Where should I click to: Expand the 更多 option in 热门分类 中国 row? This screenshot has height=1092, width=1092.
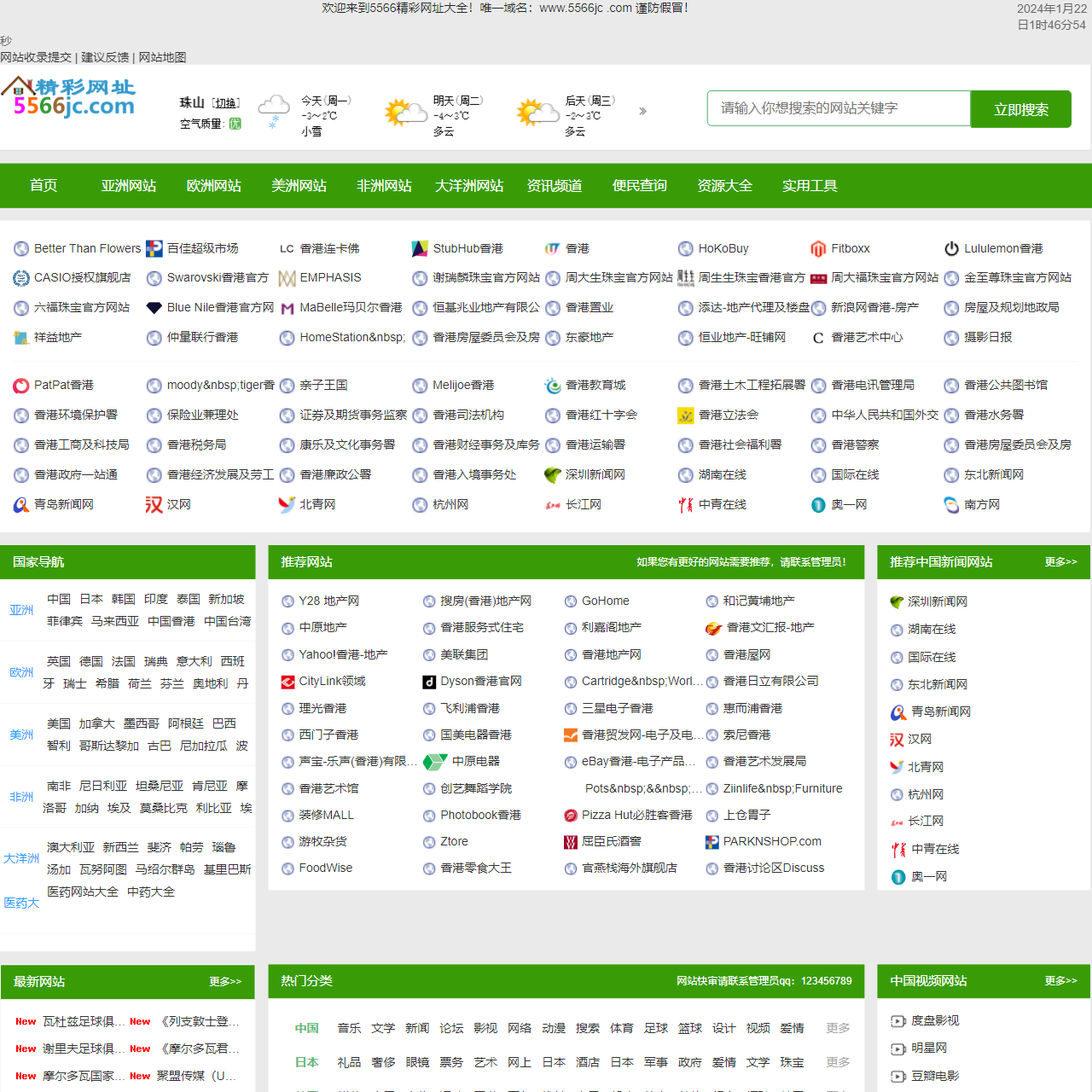(837, 1028)
